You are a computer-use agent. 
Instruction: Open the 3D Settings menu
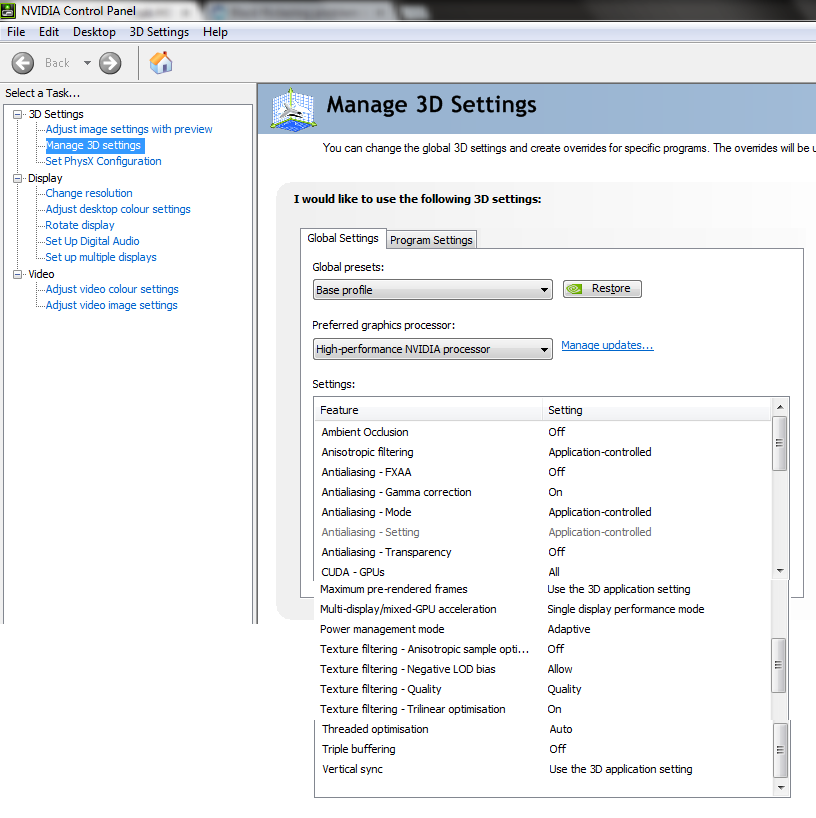point(159,32)
